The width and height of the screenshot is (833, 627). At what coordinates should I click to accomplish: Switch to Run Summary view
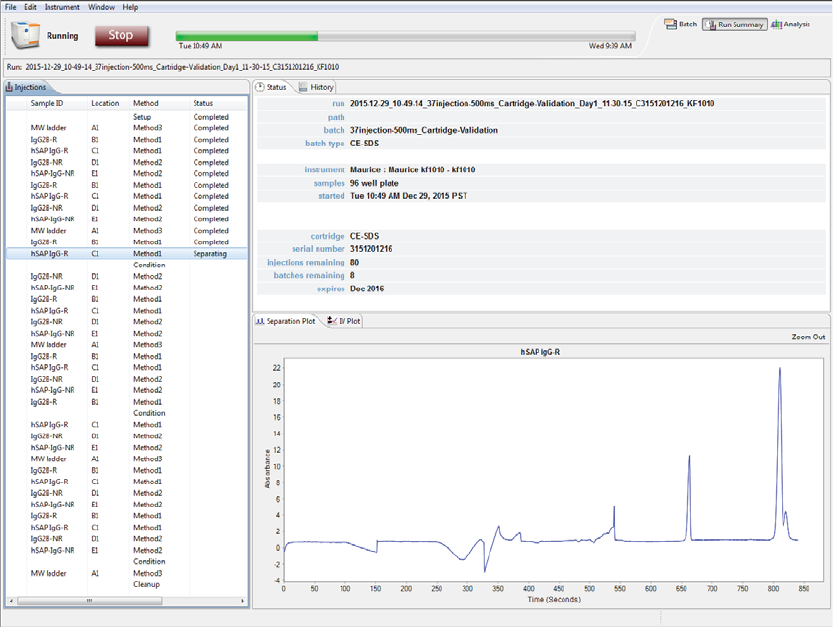click(x=734, y=24)
